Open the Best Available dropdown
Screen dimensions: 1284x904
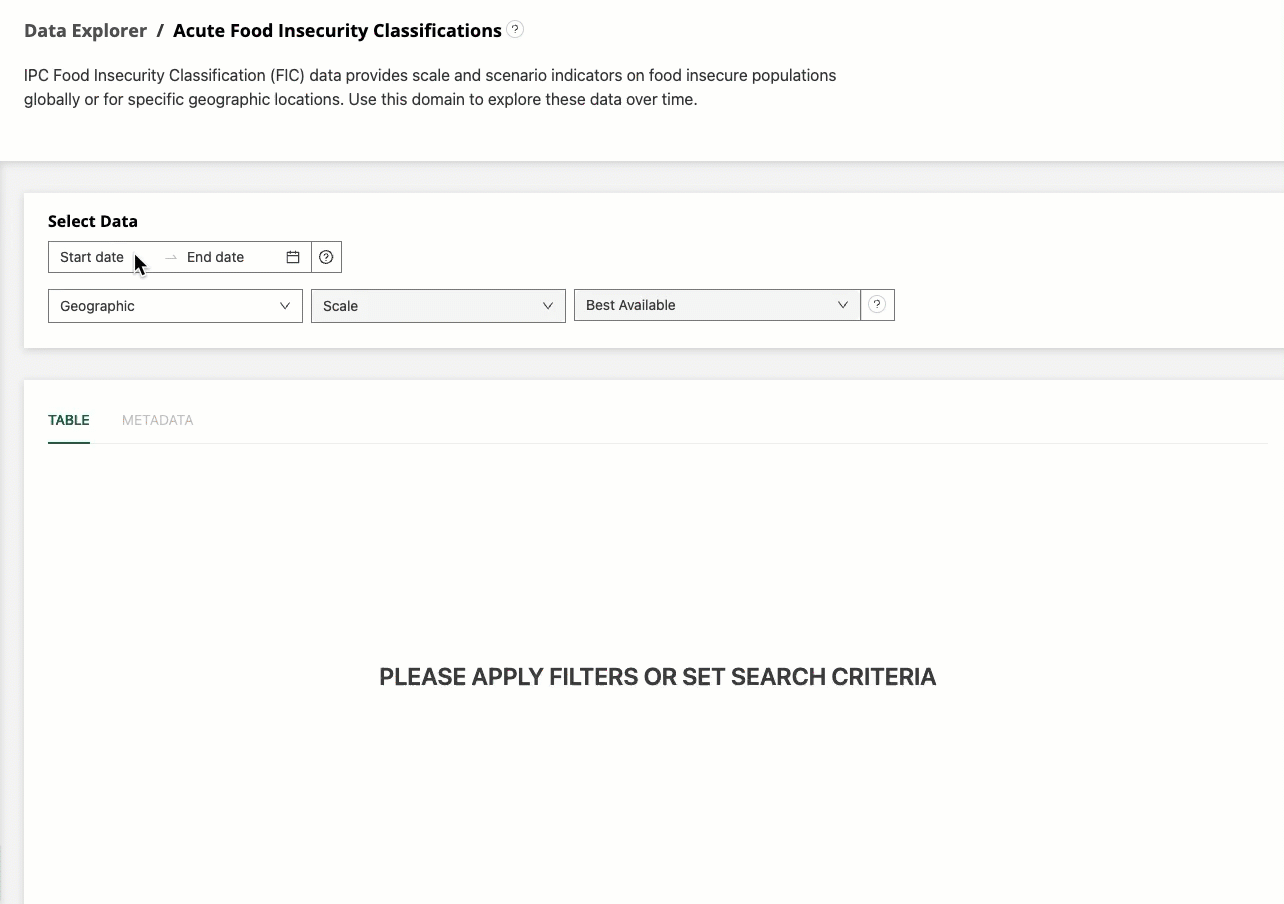pos(716,304)
